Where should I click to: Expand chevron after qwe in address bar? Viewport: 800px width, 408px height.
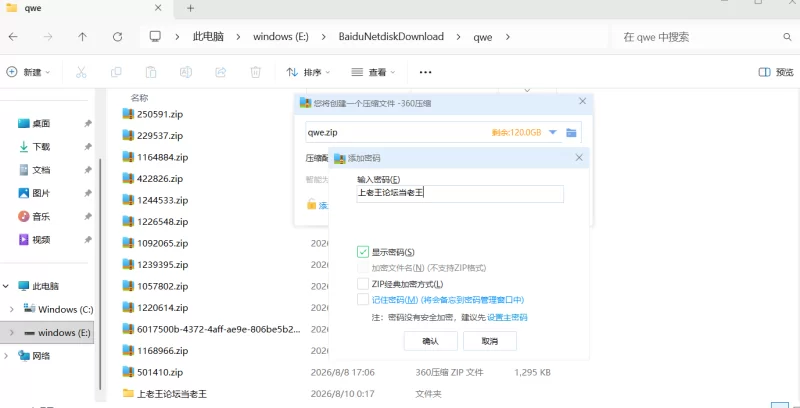pyautogui.click(x=507, y=37)
